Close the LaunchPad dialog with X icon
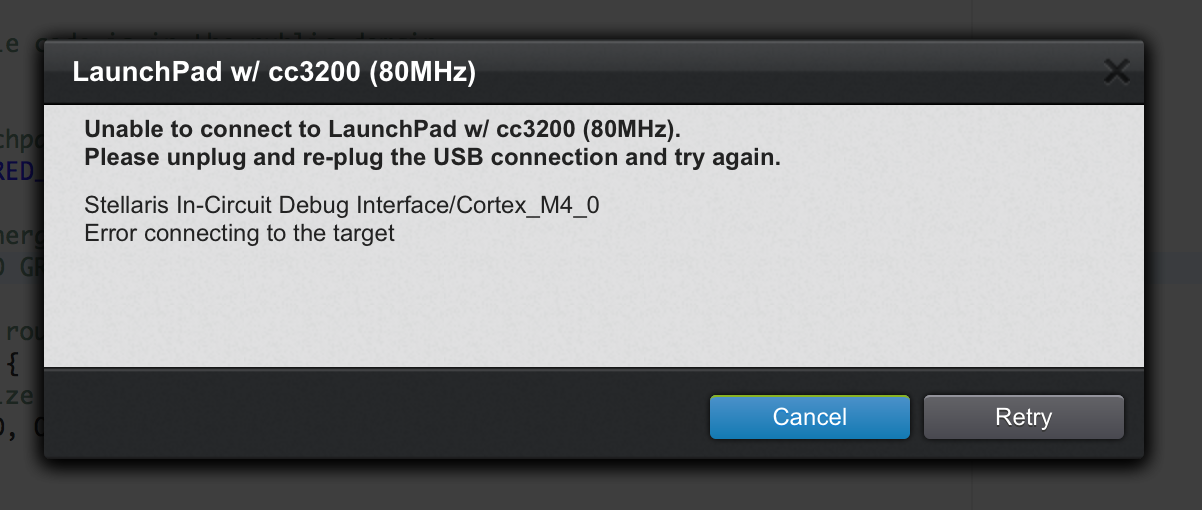Viewport: 1202px width, 510px height. pyautogui.click(x=1116, y=72)
